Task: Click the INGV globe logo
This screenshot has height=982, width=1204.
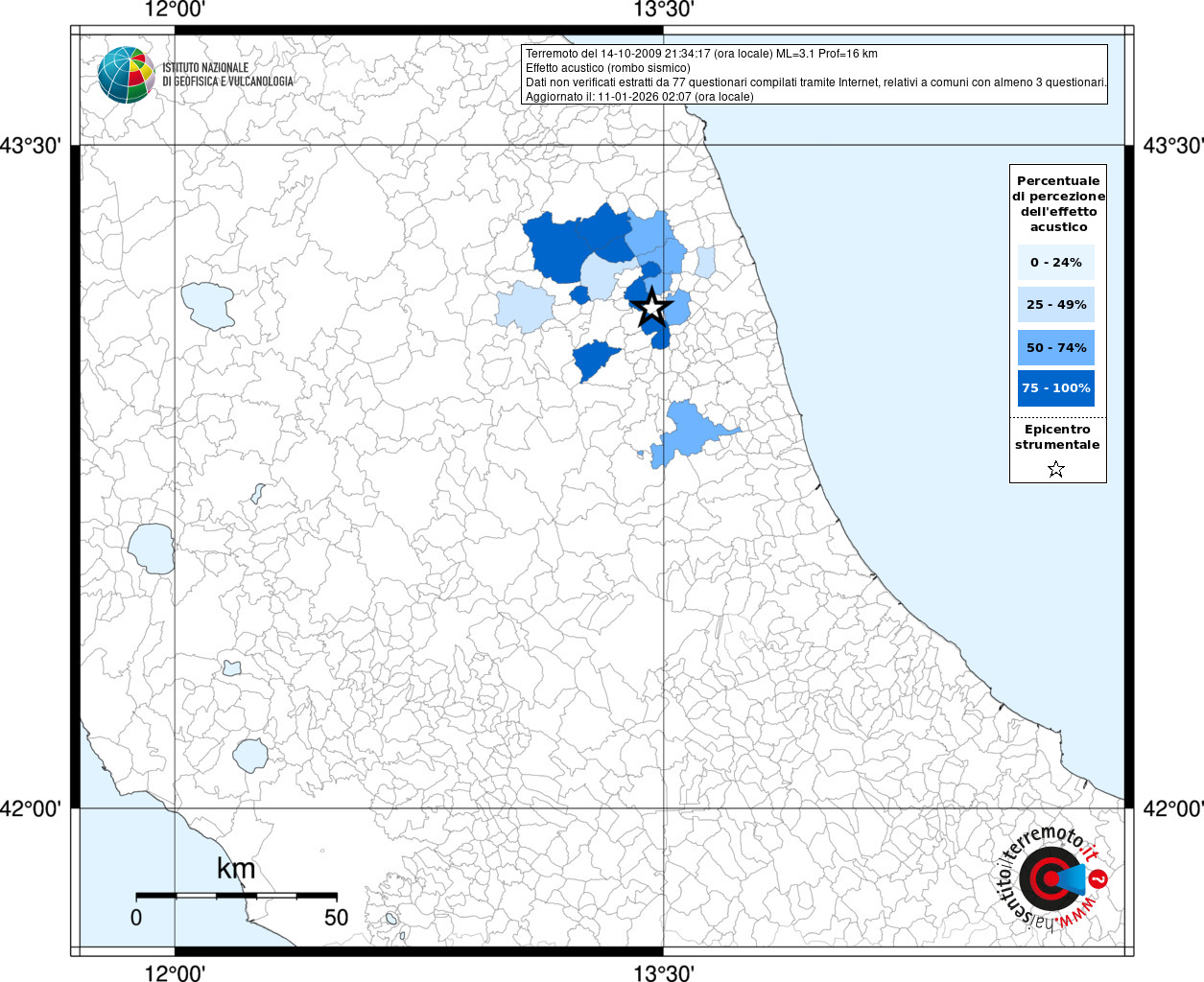Action: pos(126,75)
